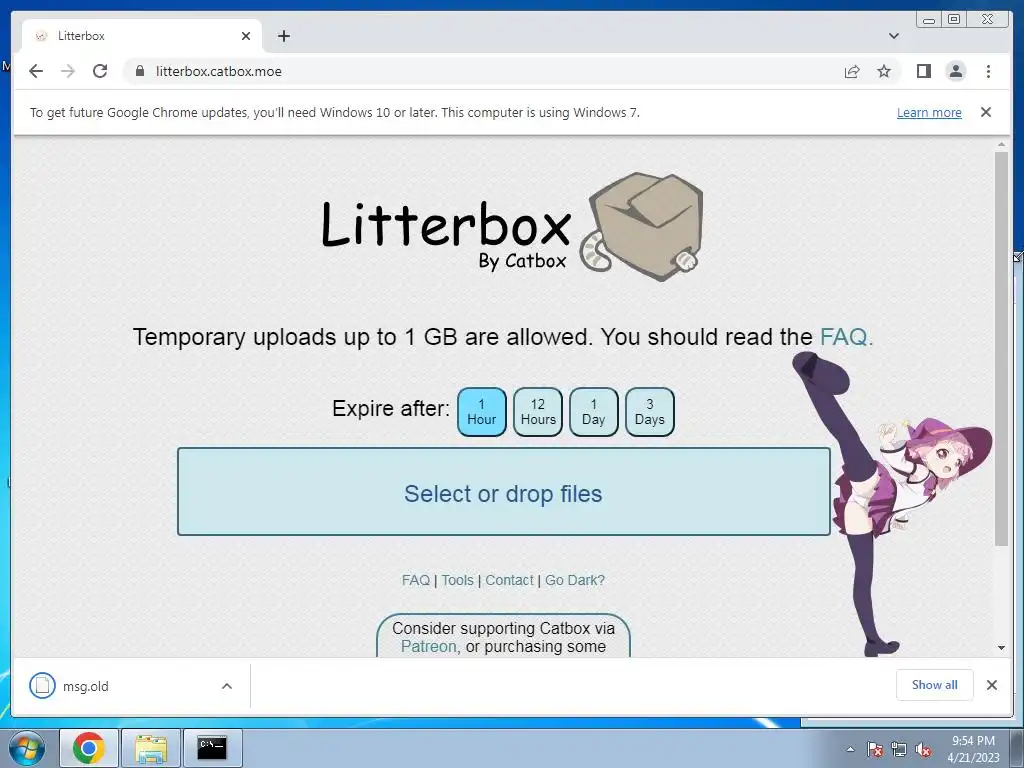This screenshot has height=768, width=1024.
Task: Reload the Litterbox page
Action: [100, 71]
